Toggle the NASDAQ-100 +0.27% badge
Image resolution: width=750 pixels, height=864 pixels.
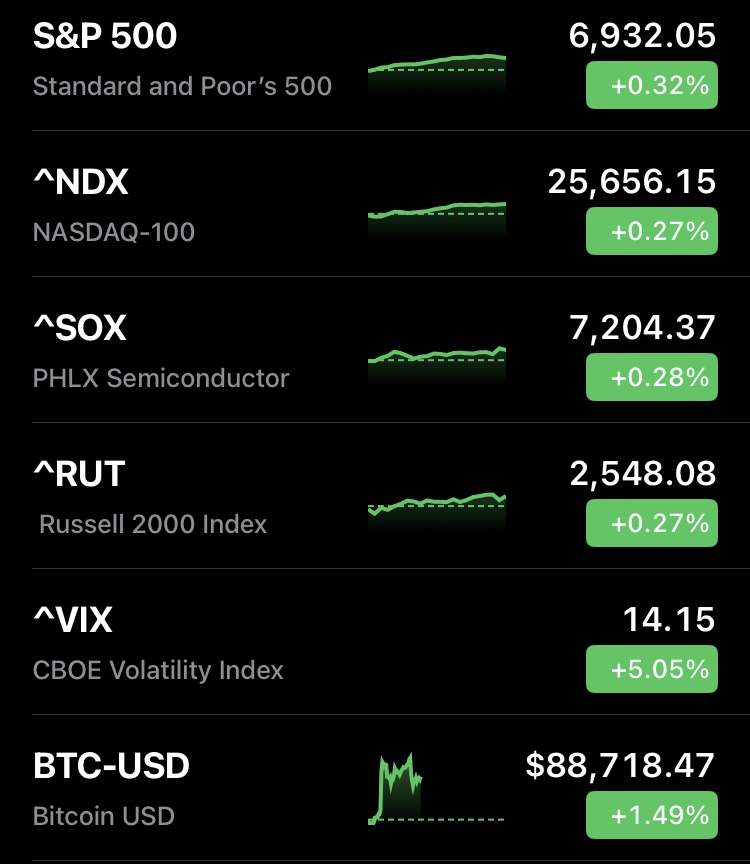(651, 232)
